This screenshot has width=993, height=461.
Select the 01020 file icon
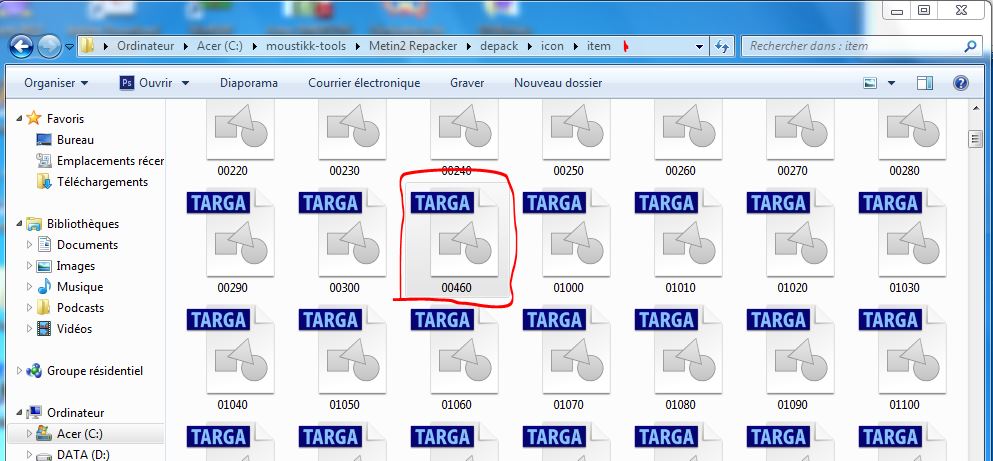click(x=792, y=234)
